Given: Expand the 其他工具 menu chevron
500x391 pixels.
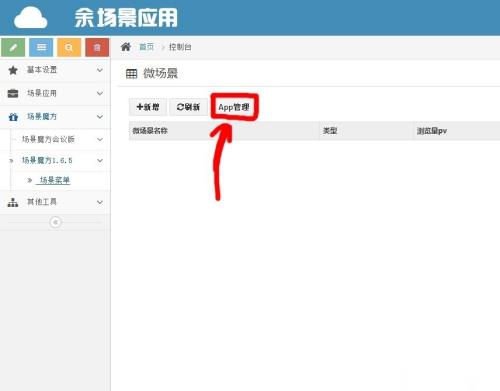Looking at the screenshot, I should tap(100, 202).
